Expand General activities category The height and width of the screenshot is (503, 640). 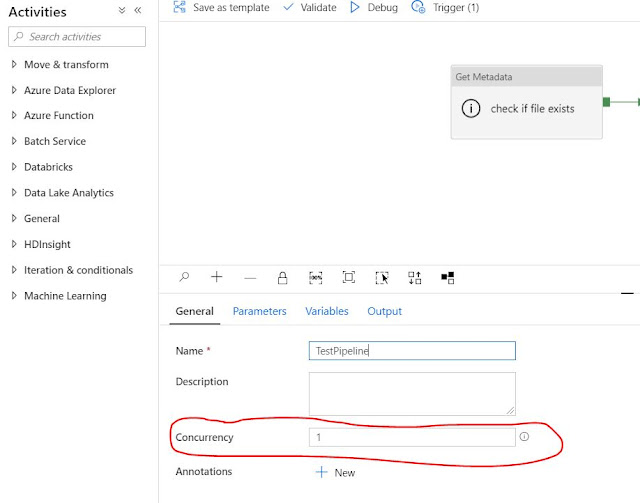point(14,218)
